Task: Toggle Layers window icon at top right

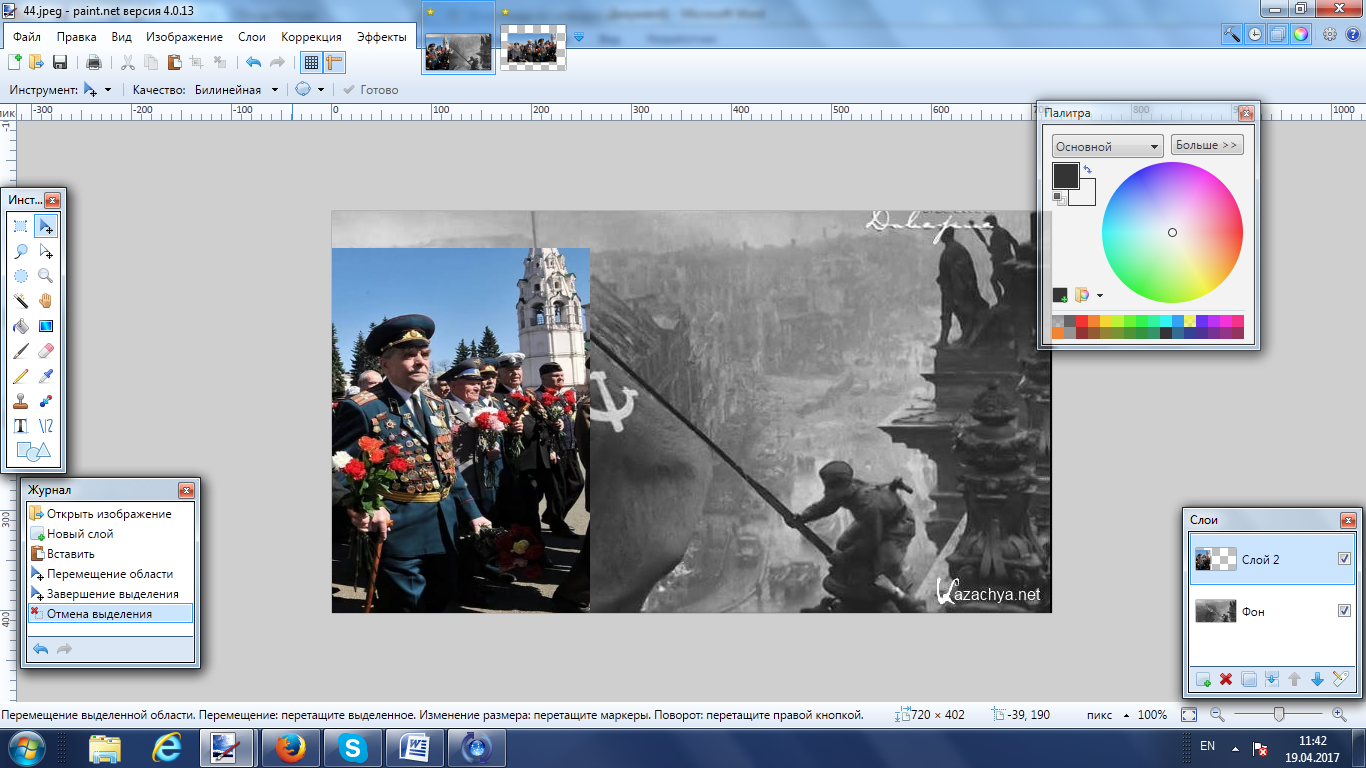Action: pos(1277,33)
